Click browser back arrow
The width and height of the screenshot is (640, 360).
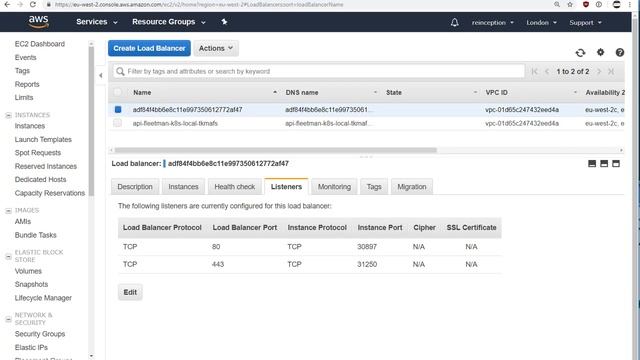[7, 4]
